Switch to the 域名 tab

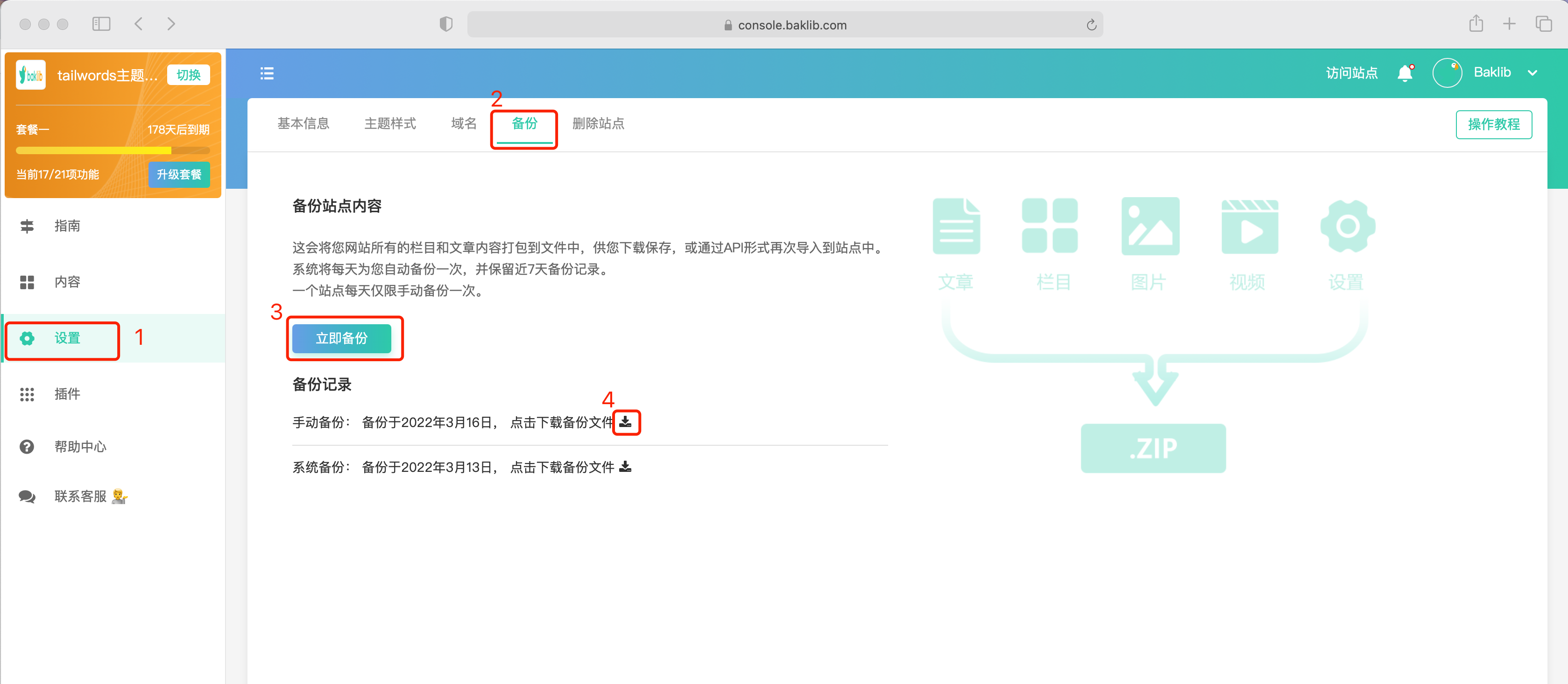[x=464, y=124]
